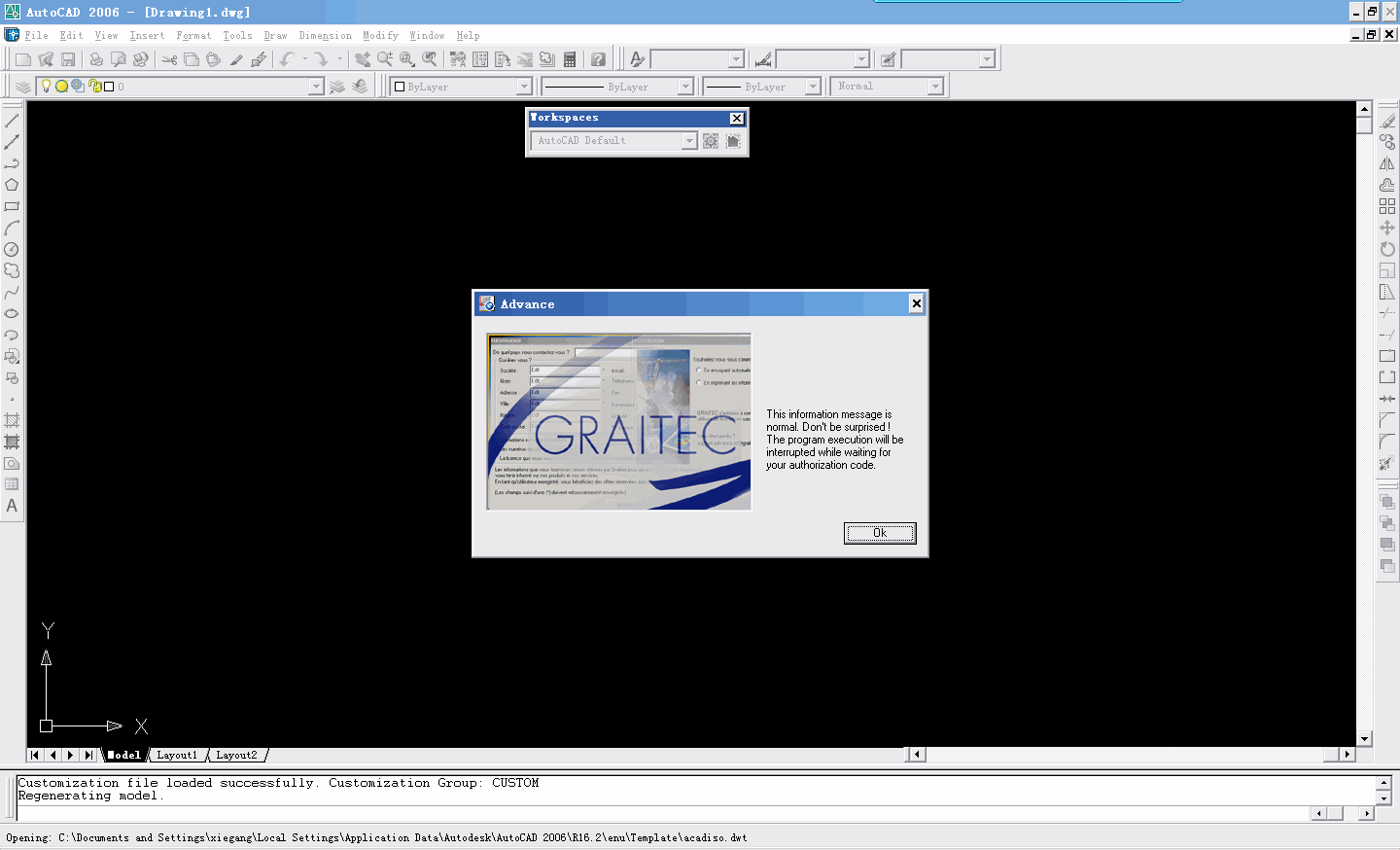Click the Pan Realtime icon
This screenshot has width=1400, height=850.
click(363, 59)
